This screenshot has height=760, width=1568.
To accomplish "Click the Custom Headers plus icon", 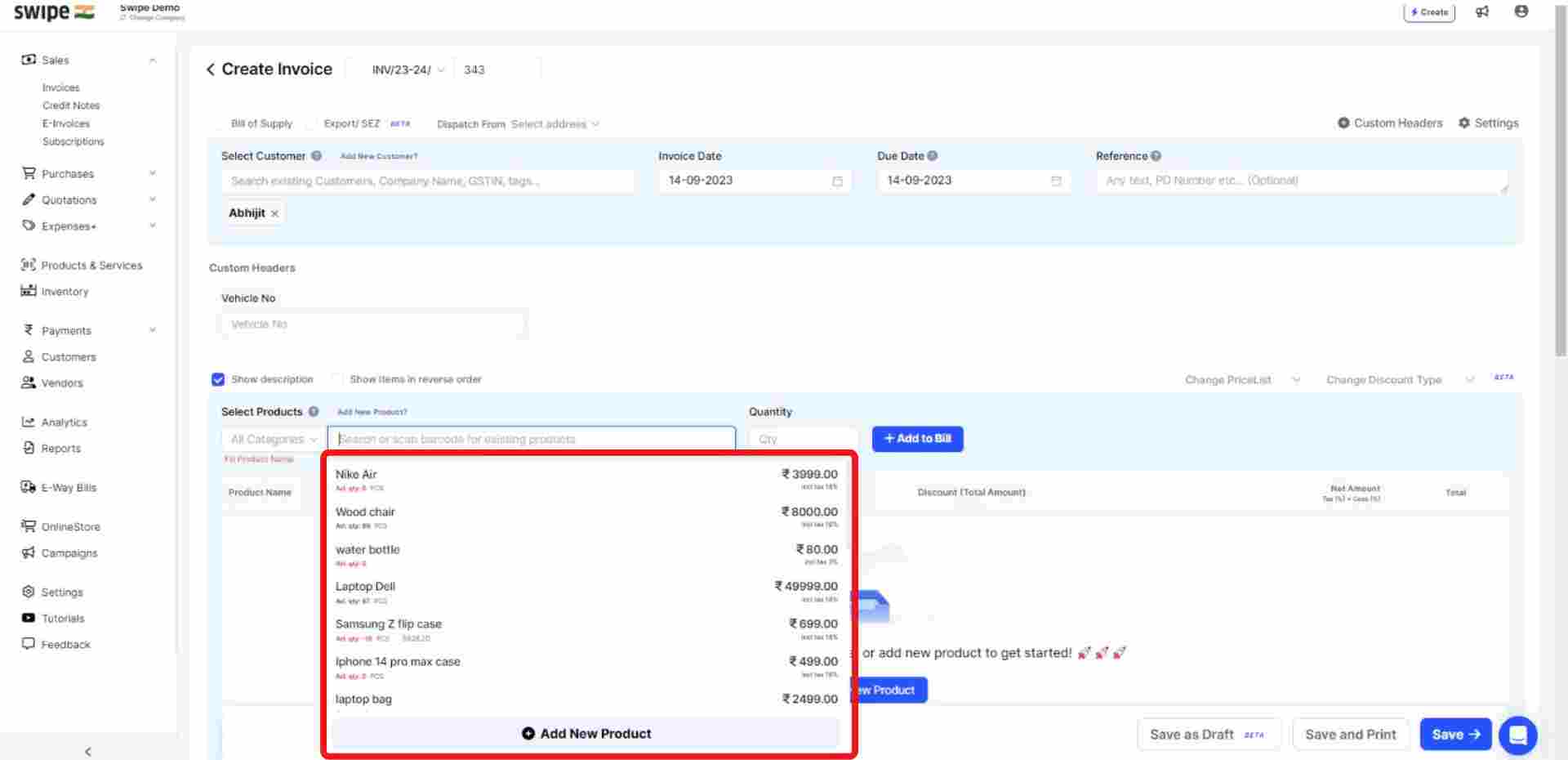I will [x=1343, y=123].
